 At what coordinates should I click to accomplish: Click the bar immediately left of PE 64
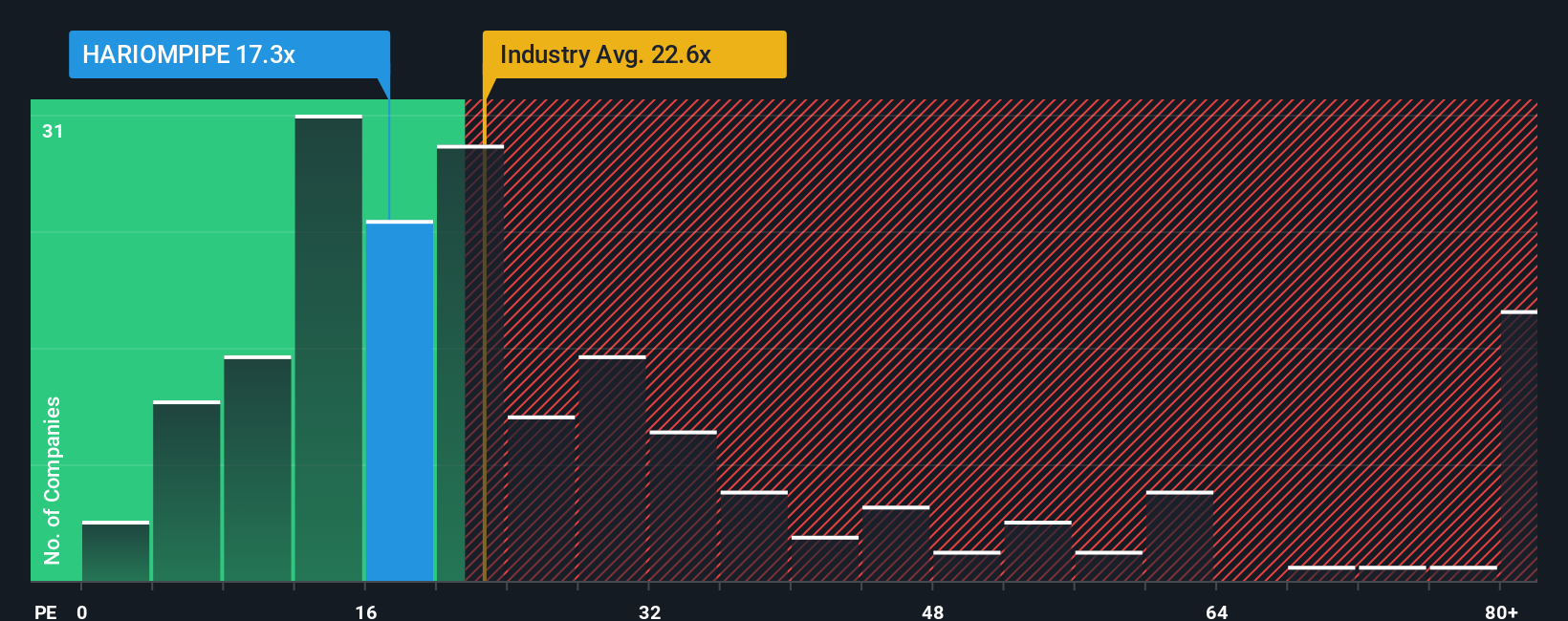1180,536
